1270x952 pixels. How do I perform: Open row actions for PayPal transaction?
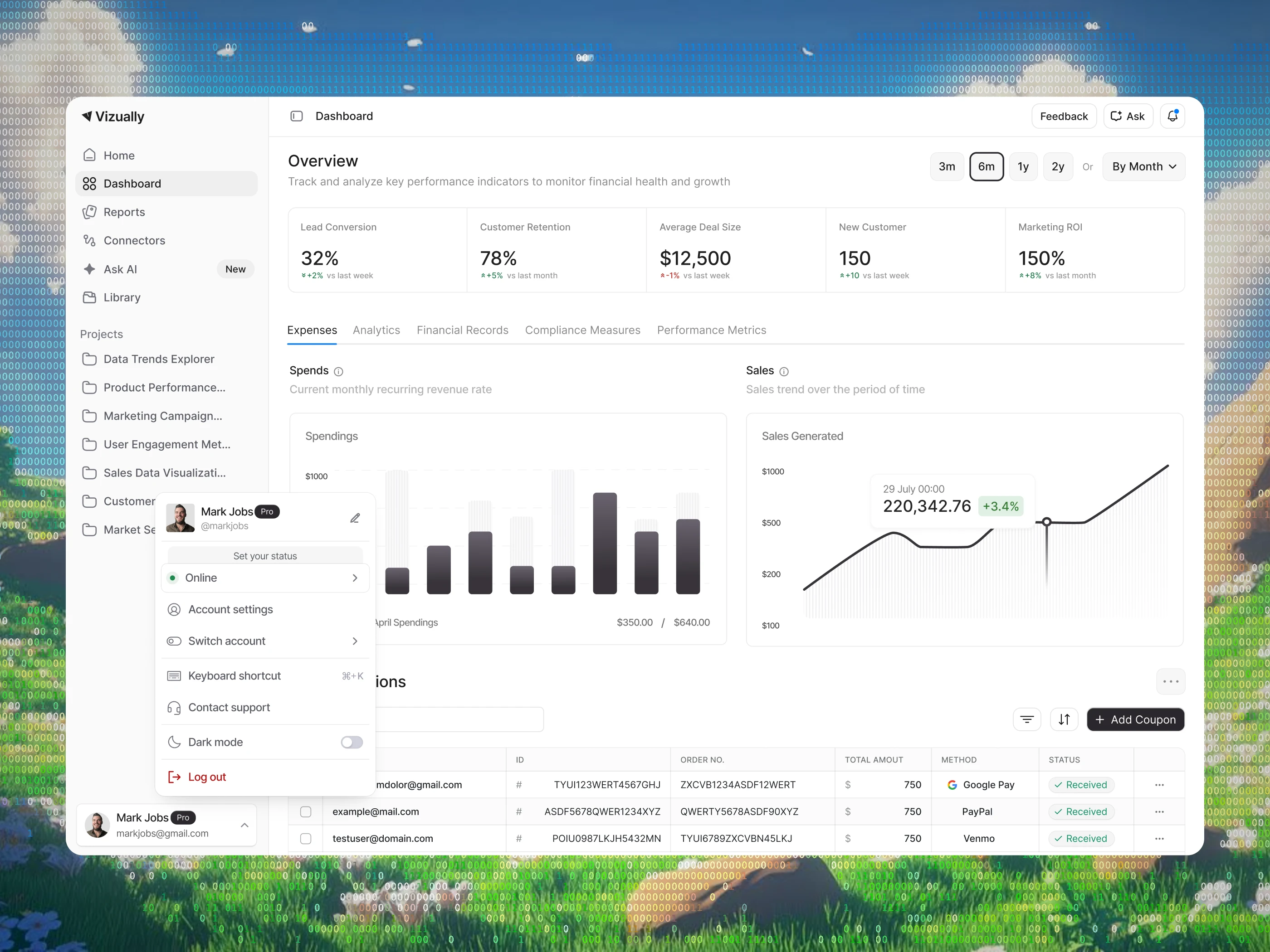click(x=1159, y=811)
